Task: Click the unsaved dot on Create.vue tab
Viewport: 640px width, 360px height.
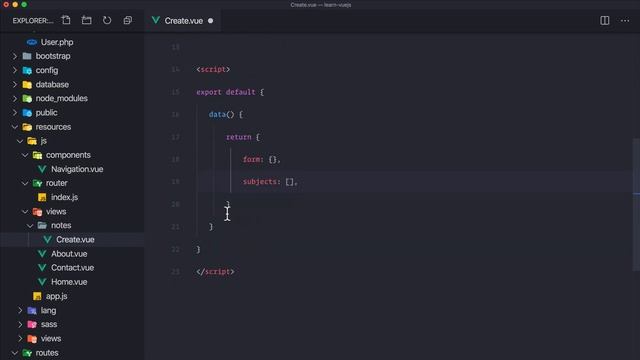Action: point(211,21)
